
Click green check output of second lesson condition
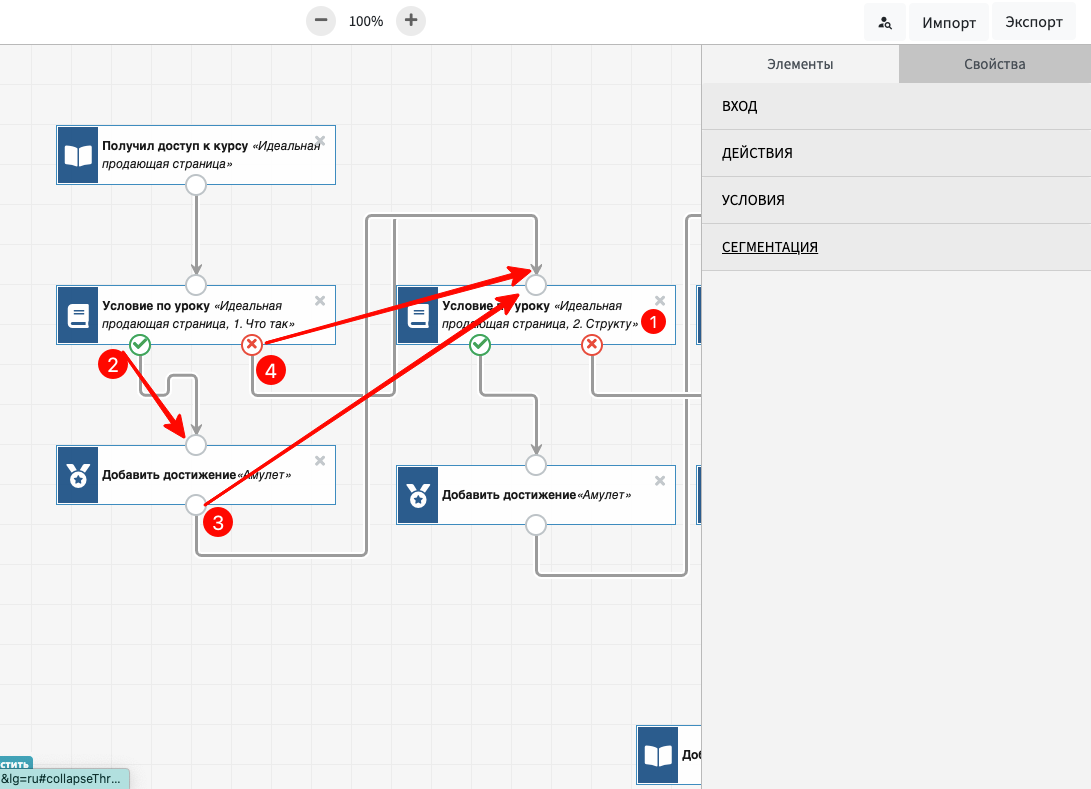pos(480,345)
